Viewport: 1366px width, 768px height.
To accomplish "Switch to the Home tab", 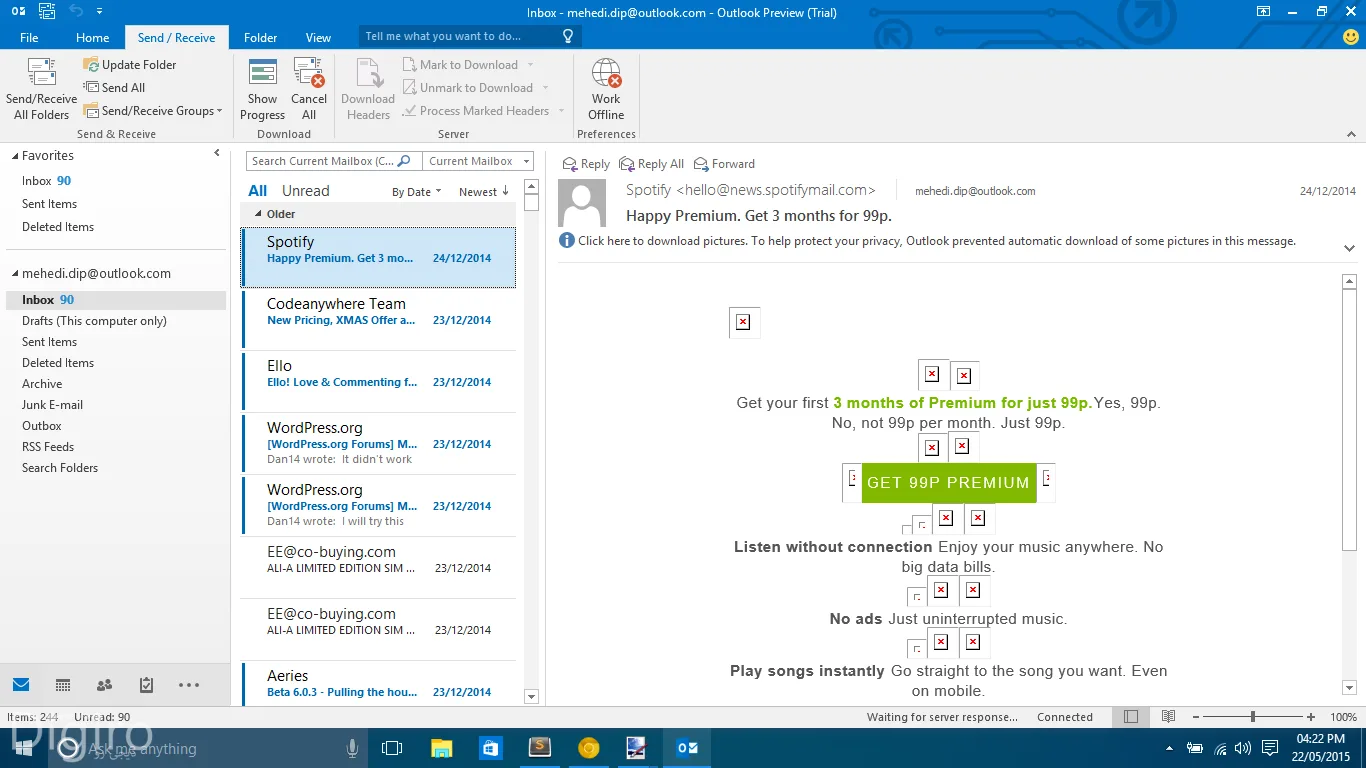I will (x=92, y=37).
